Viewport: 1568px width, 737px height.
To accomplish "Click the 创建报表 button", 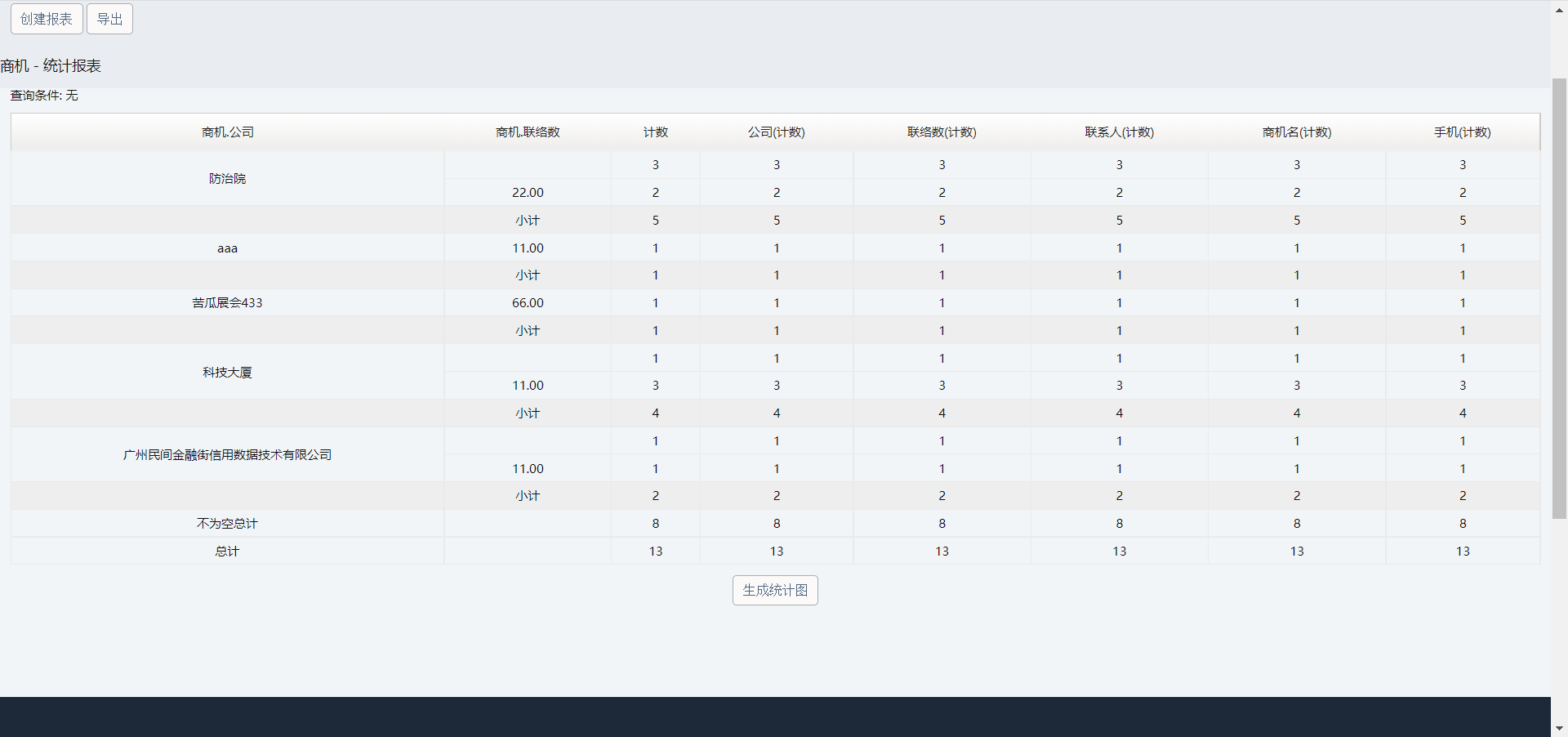I will tap(47, 19).
